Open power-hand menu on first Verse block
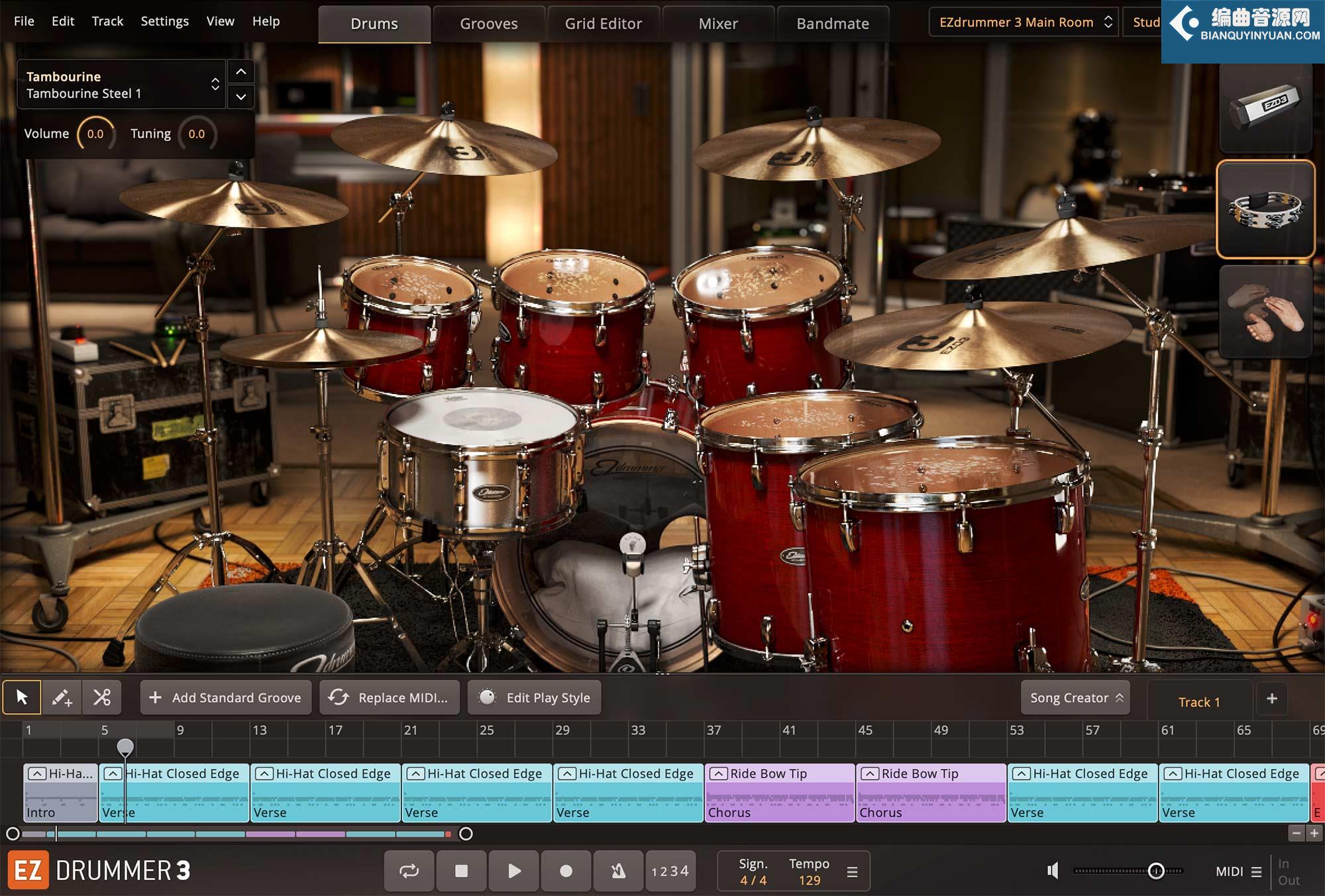 click(x=113, y=773)
